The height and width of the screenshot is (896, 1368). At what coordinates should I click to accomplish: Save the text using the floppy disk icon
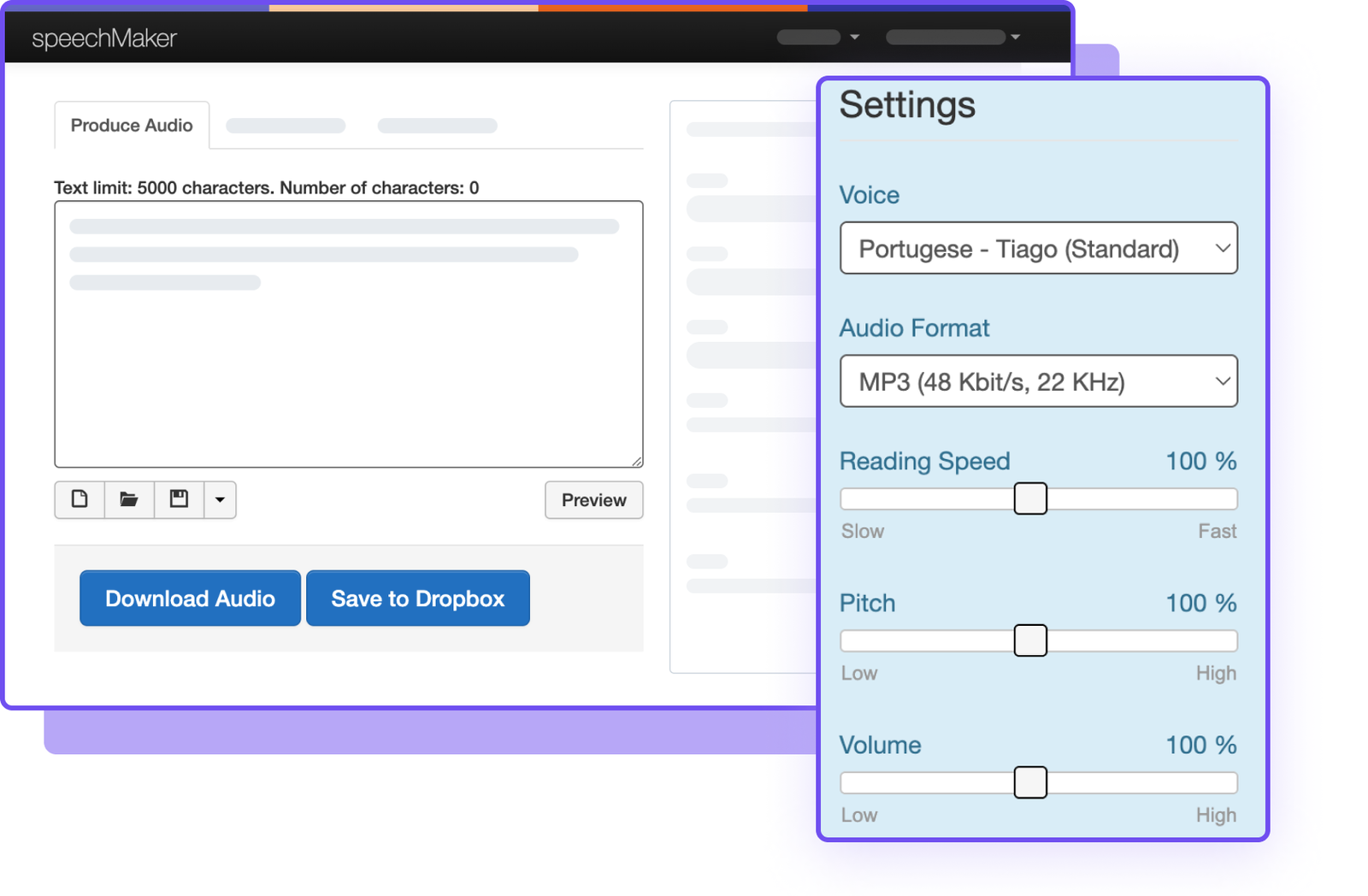click(x=178, y=500)
